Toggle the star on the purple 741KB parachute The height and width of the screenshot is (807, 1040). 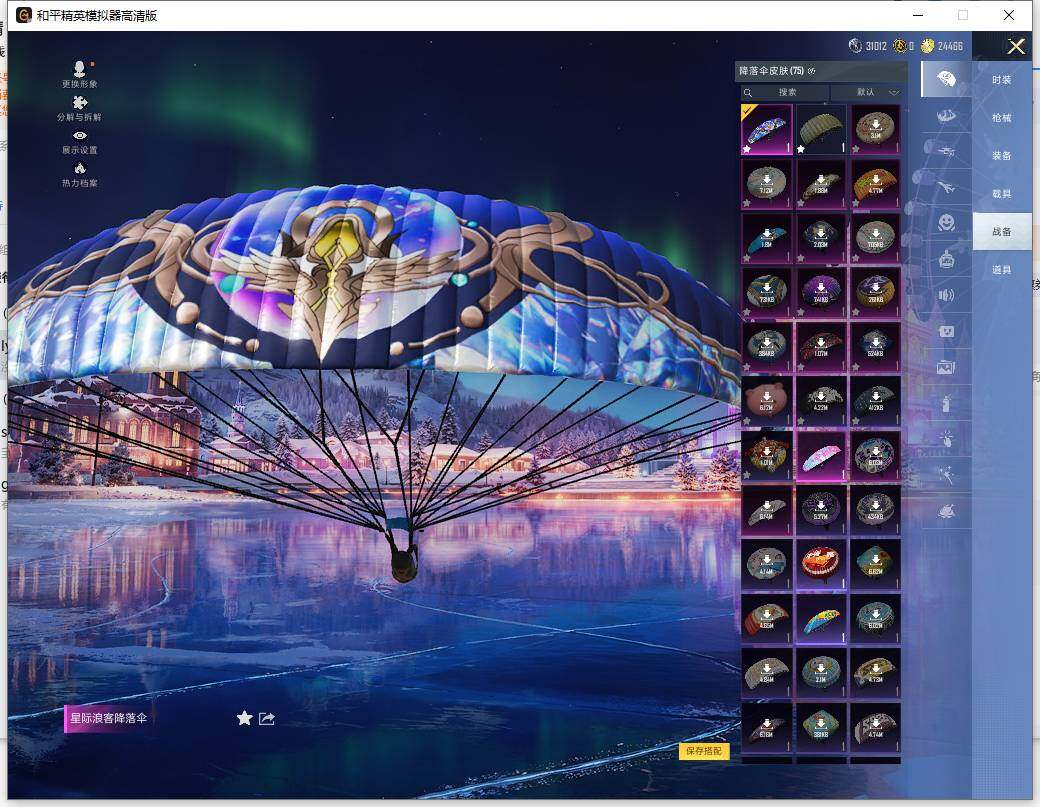point(801,312)
